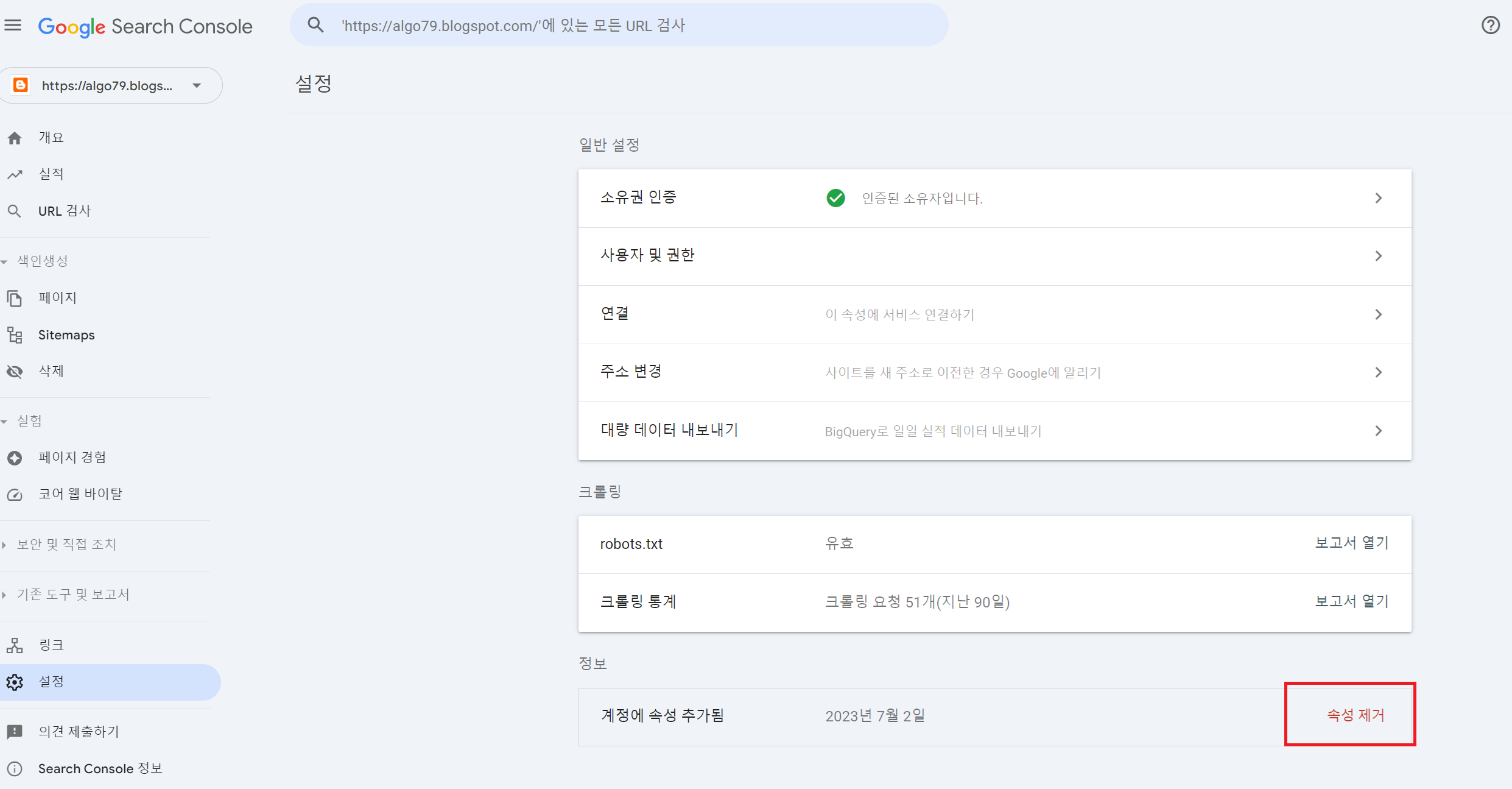Click the help question mark icon

tap(1490, 26)
